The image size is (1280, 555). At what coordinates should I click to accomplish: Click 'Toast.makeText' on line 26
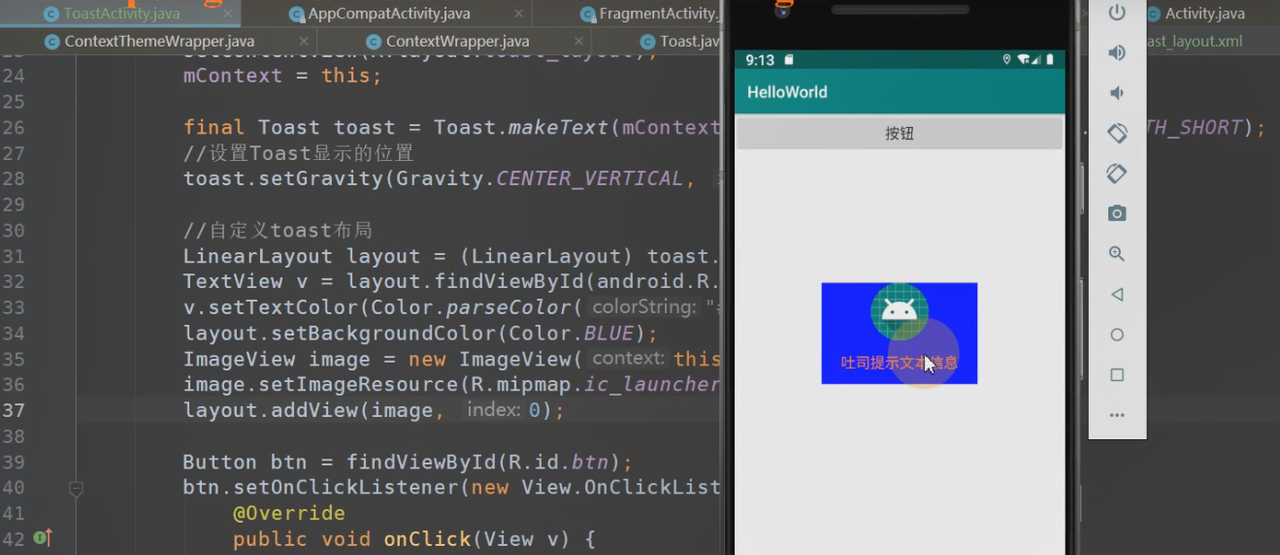(521, 128)
